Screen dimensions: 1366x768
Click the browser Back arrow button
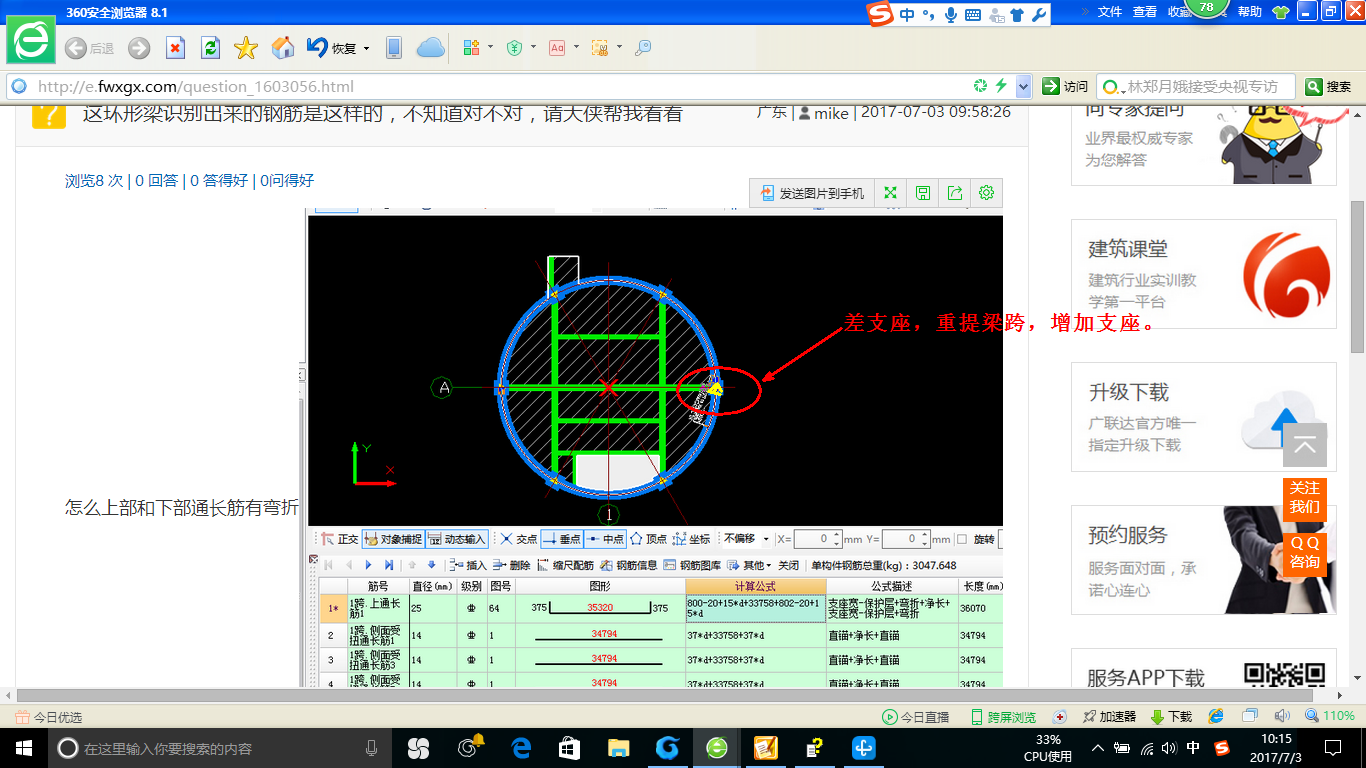[x=75, y=48]
